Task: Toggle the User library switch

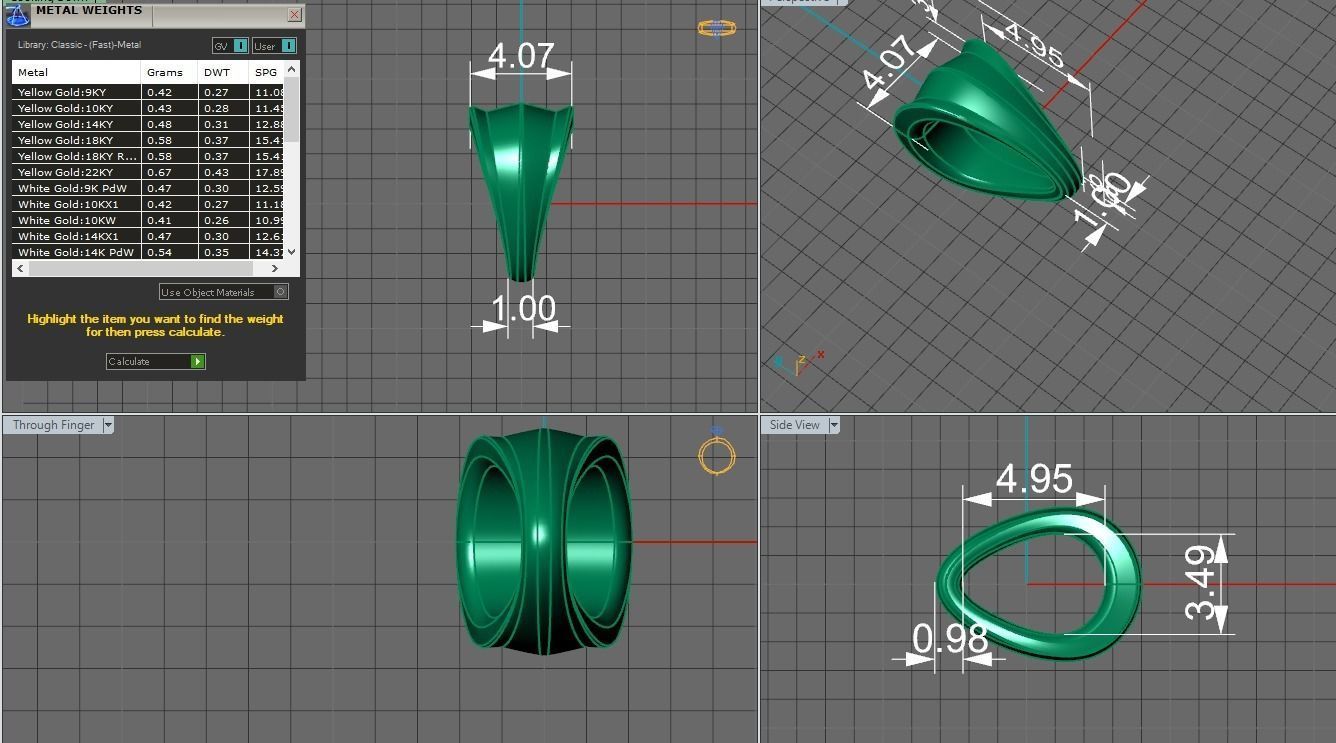Action: click(274, 46)
